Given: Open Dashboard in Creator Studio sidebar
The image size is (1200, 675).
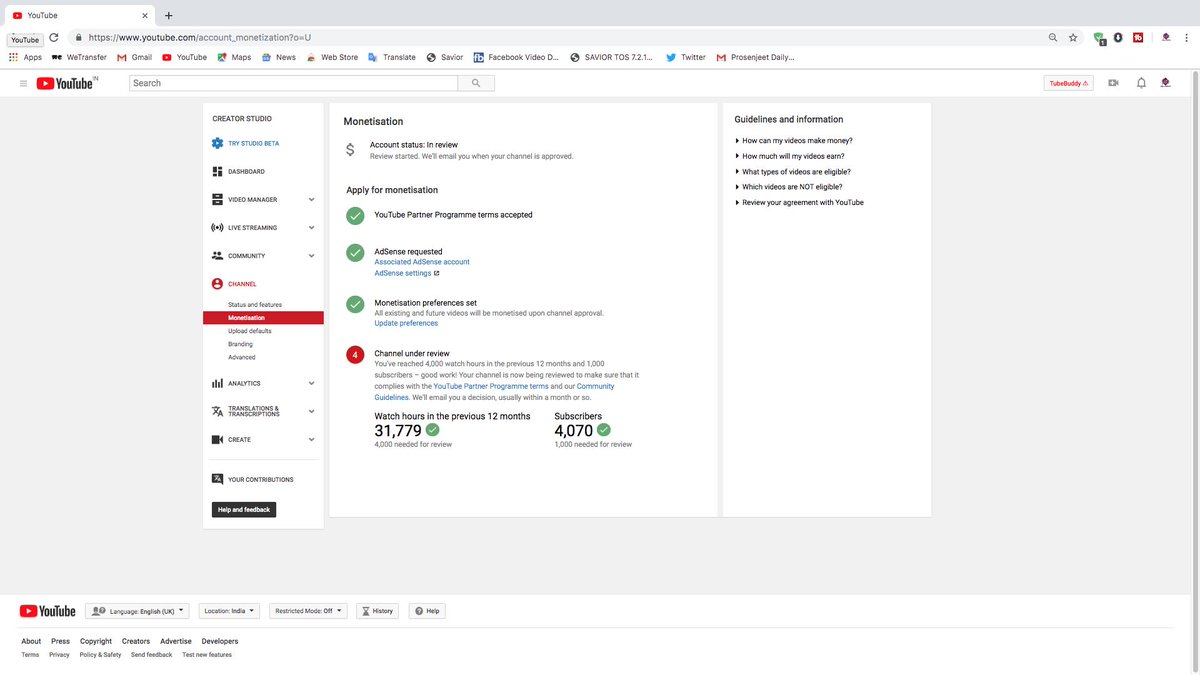Looking at the screenshot, I should 246,172.
